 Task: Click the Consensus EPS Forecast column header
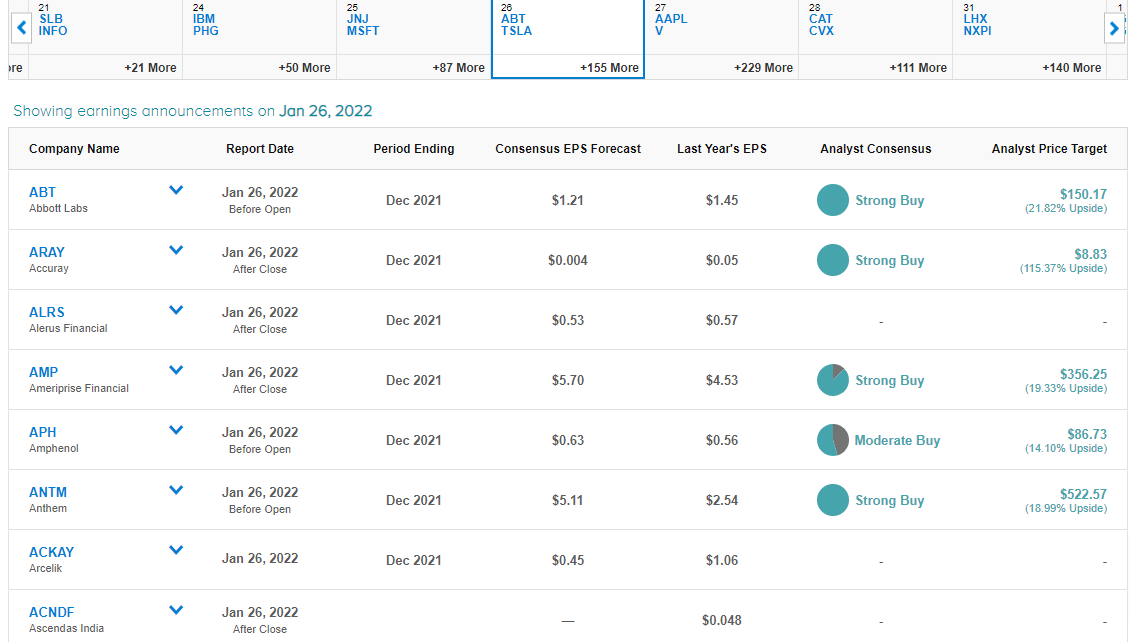568,148
